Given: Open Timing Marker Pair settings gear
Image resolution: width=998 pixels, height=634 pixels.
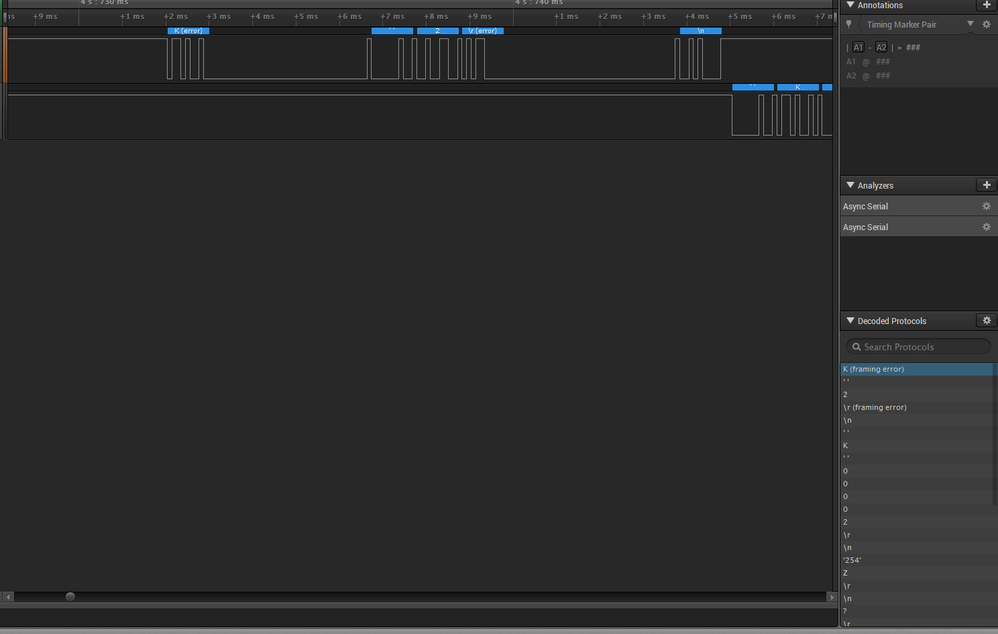Looking at the screenshot, I should pos(986,24).
